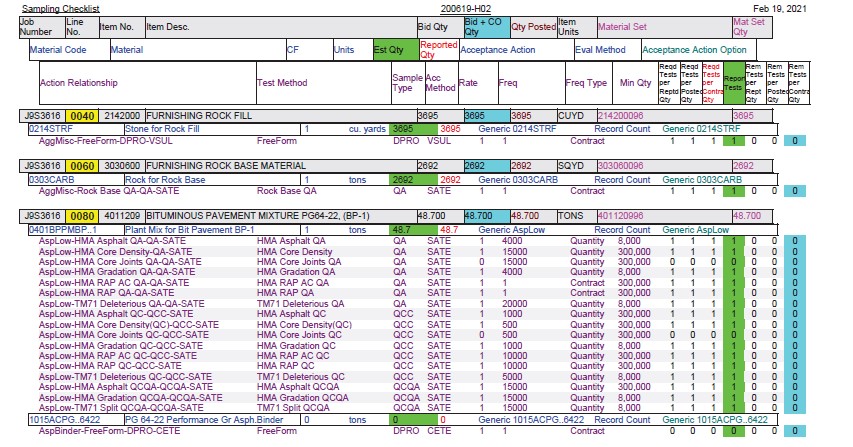Viewport: 853px width, 447px height.
Task: Click the Stone for Rock Fill material
Action: click(162, 129)
